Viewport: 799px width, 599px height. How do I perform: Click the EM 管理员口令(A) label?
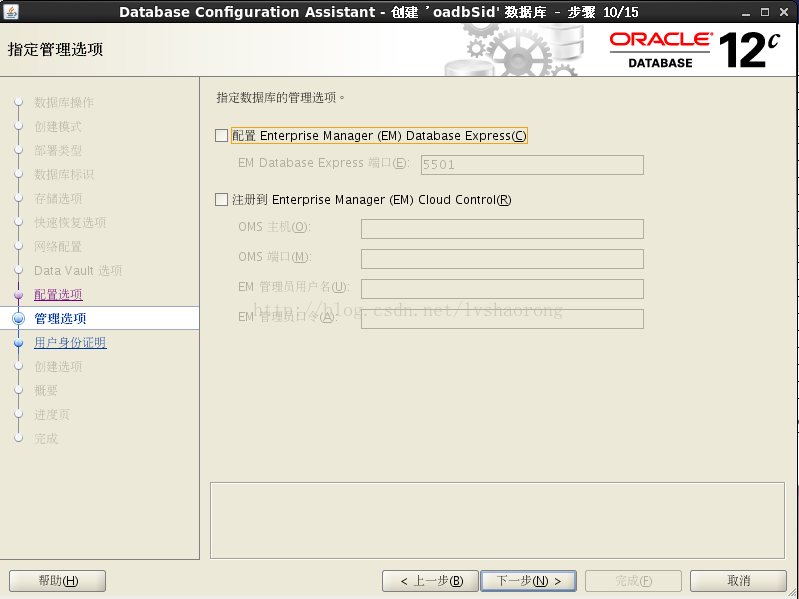point(287,317)
